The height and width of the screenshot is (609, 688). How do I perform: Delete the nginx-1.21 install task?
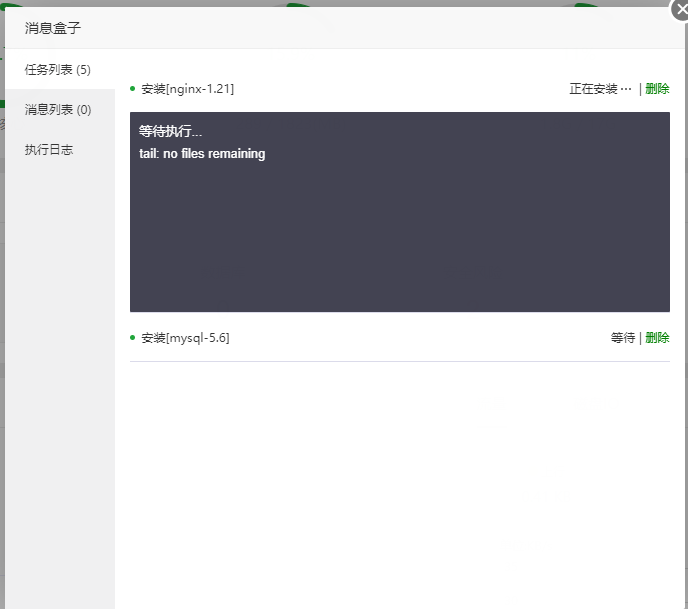657,89
